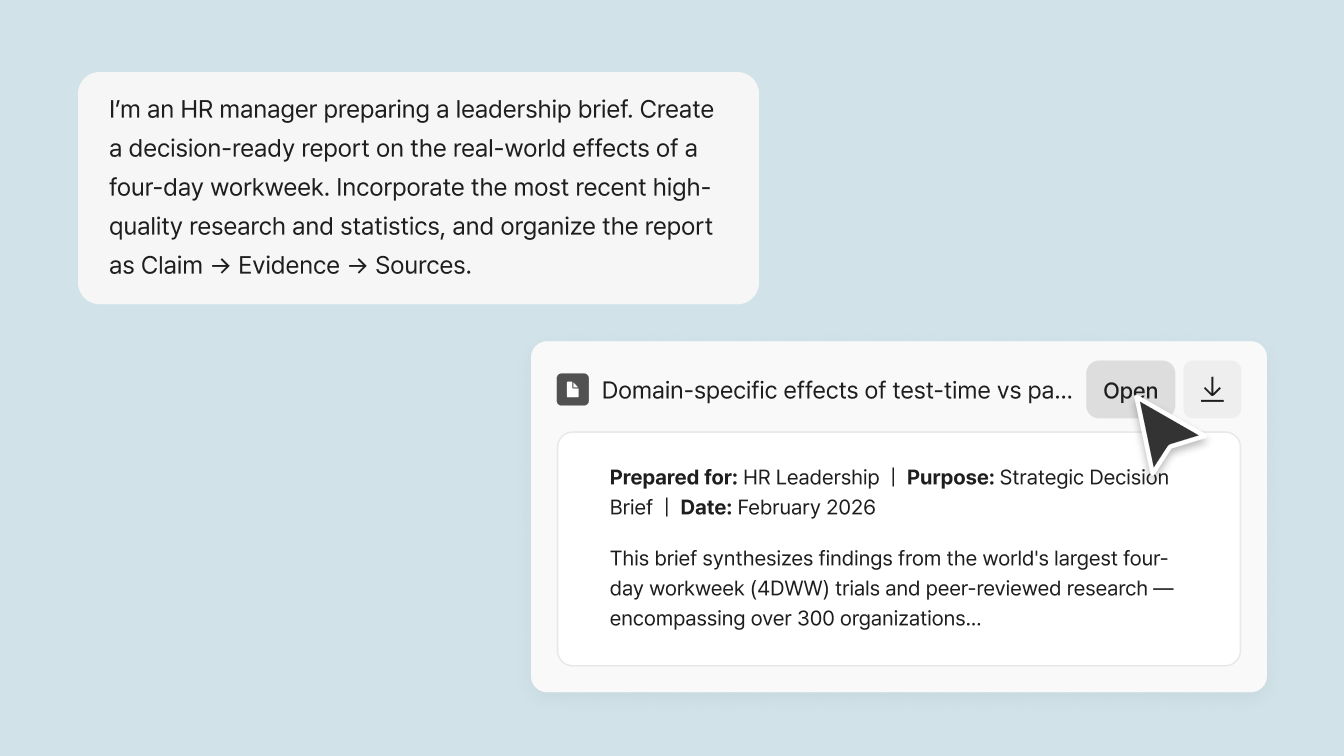This screenshot has width=1344, height=756.
Task: Click the 'Date:' bold label
Action: [x=706, y=507]
